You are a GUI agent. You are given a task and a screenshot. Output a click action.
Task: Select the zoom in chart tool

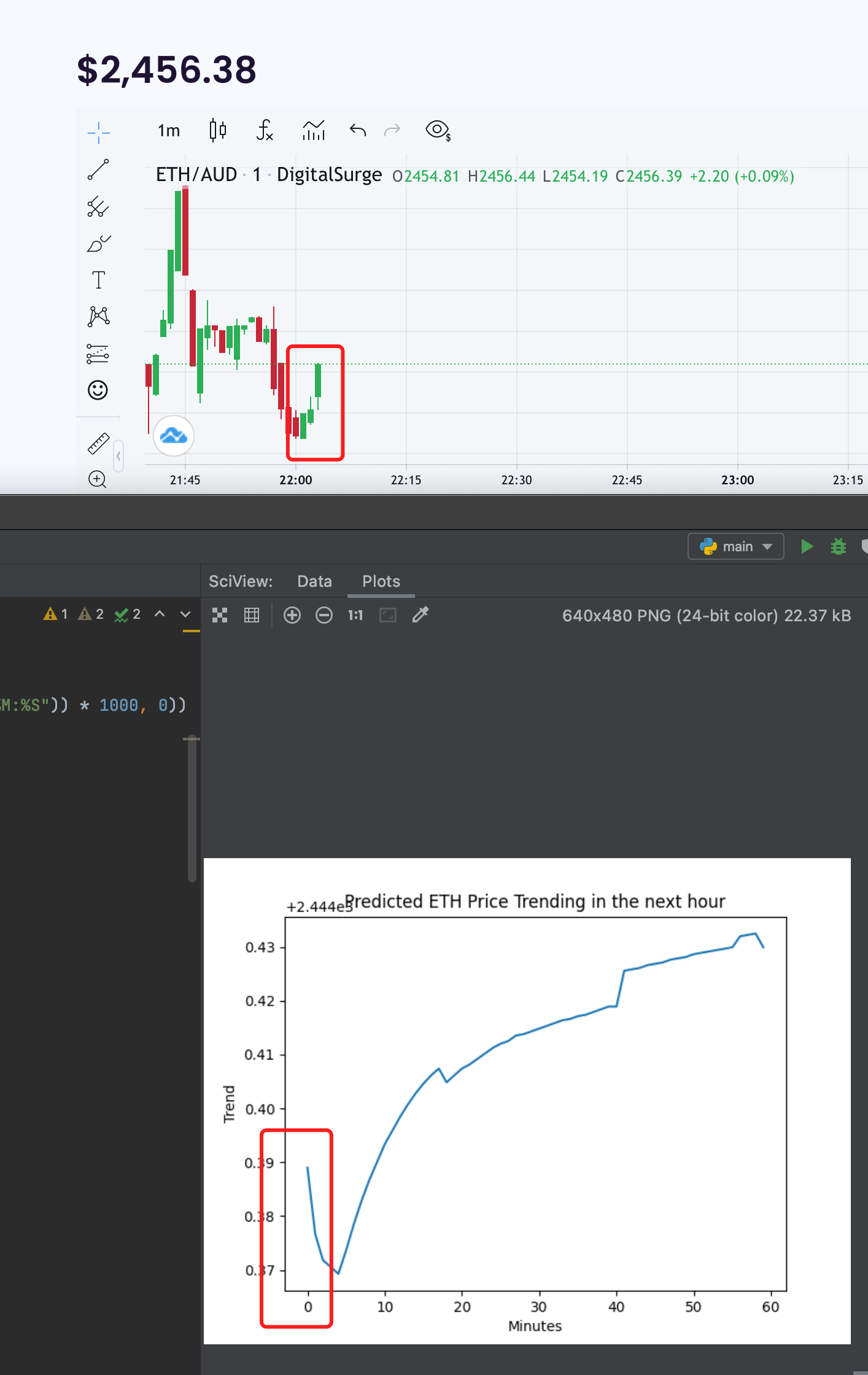(98, 479)
